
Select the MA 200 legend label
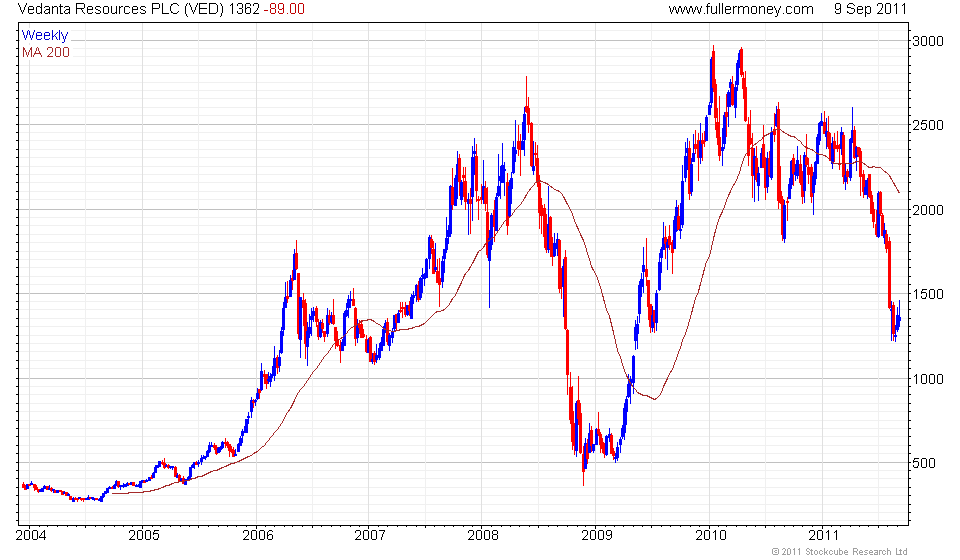click(x=46, y=53)
